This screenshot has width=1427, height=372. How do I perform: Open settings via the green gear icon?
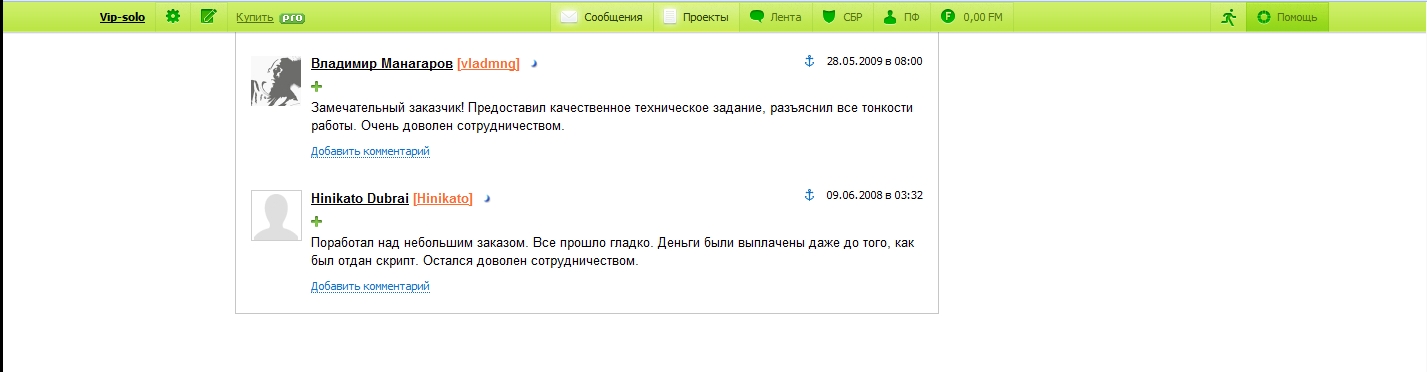tap(173, 16)
